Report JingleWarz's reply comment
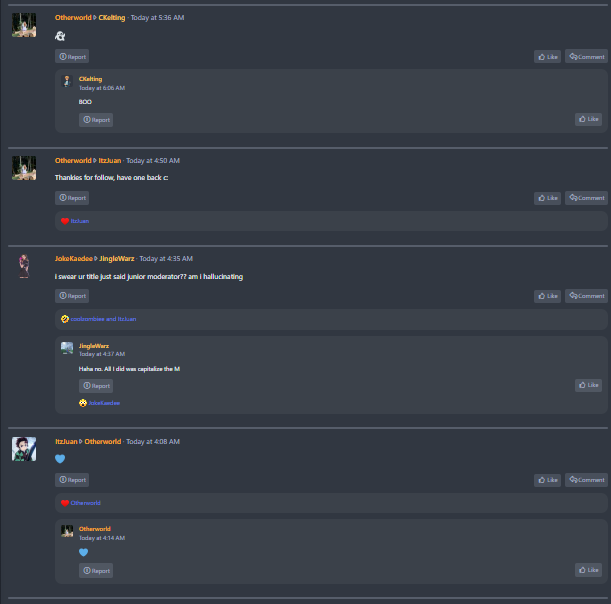This screenshot has width=611, height=604. coord(96,386)
